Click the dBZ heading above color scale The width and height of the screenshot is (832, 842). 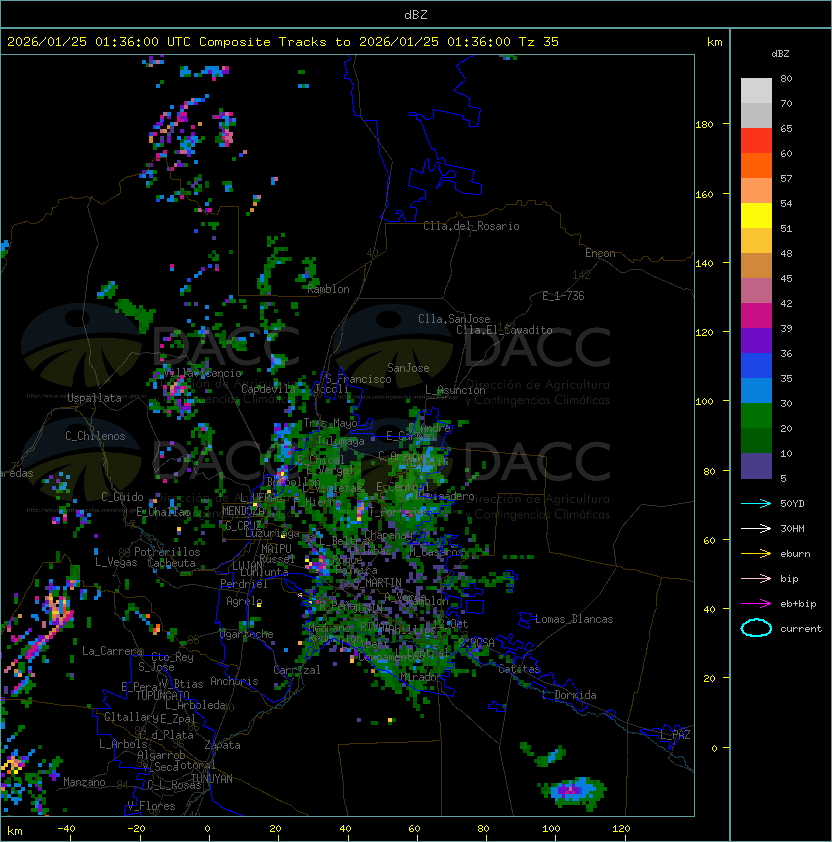pyautogui.click(x=780, y=54)
